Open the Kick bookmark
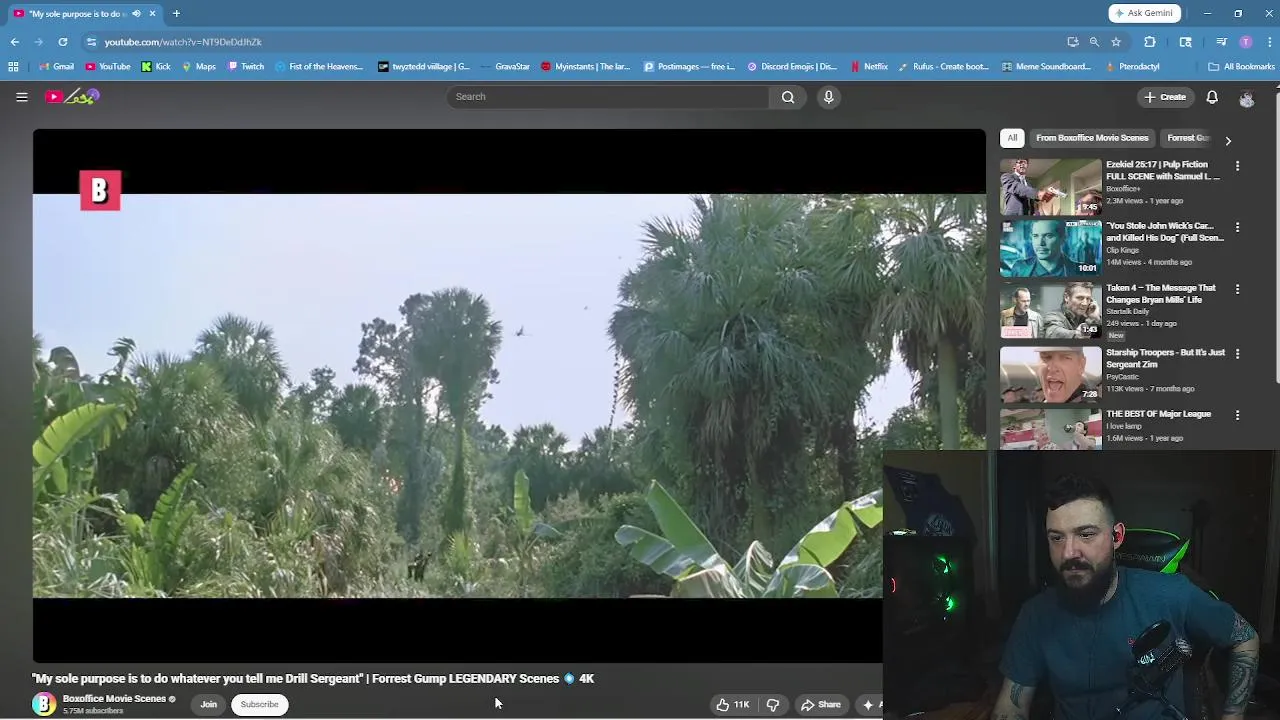This screenshot has width=1280, height=720. click(156, 67)
